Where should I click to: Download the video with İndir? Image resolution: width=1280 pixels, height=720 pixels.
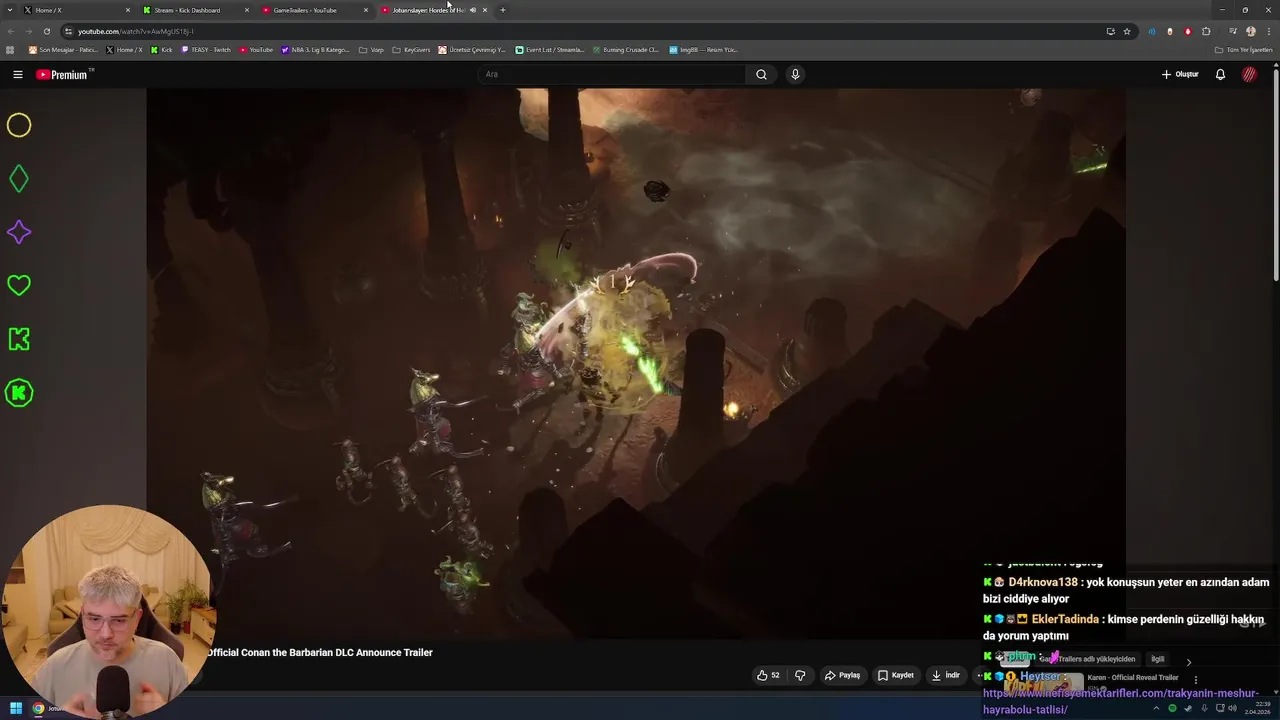pyautogui.click(x=946, y=675)
